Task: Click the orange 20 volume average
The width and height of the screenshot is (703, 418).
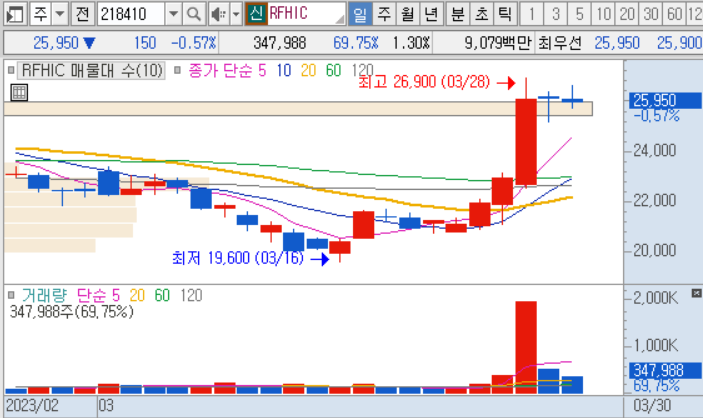Action: (137, 295)
